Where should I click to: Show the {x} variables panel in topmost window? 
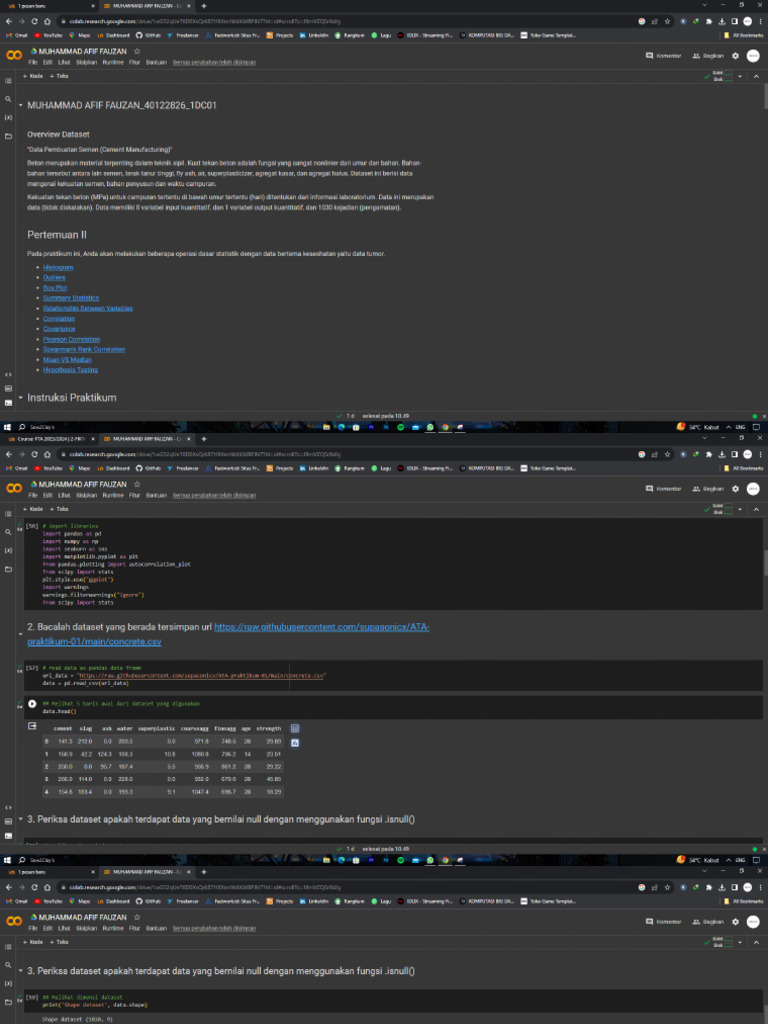click(x=9, y=117)
